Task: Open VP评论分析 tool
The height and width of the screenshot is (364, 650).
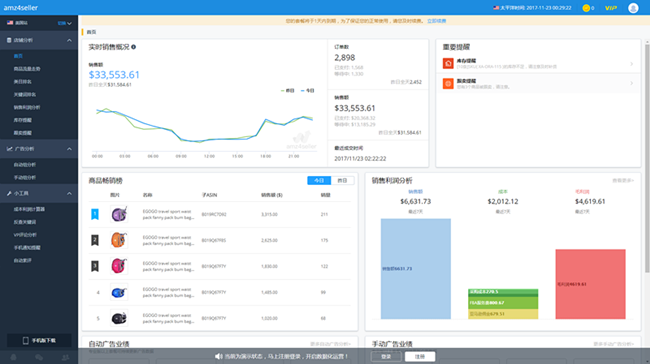Action: (25, 235)
